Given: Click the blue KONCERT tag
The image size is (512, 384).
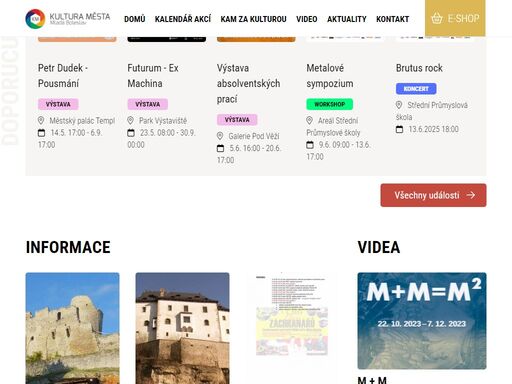Looking at the screenshot, I should [416, 89].
